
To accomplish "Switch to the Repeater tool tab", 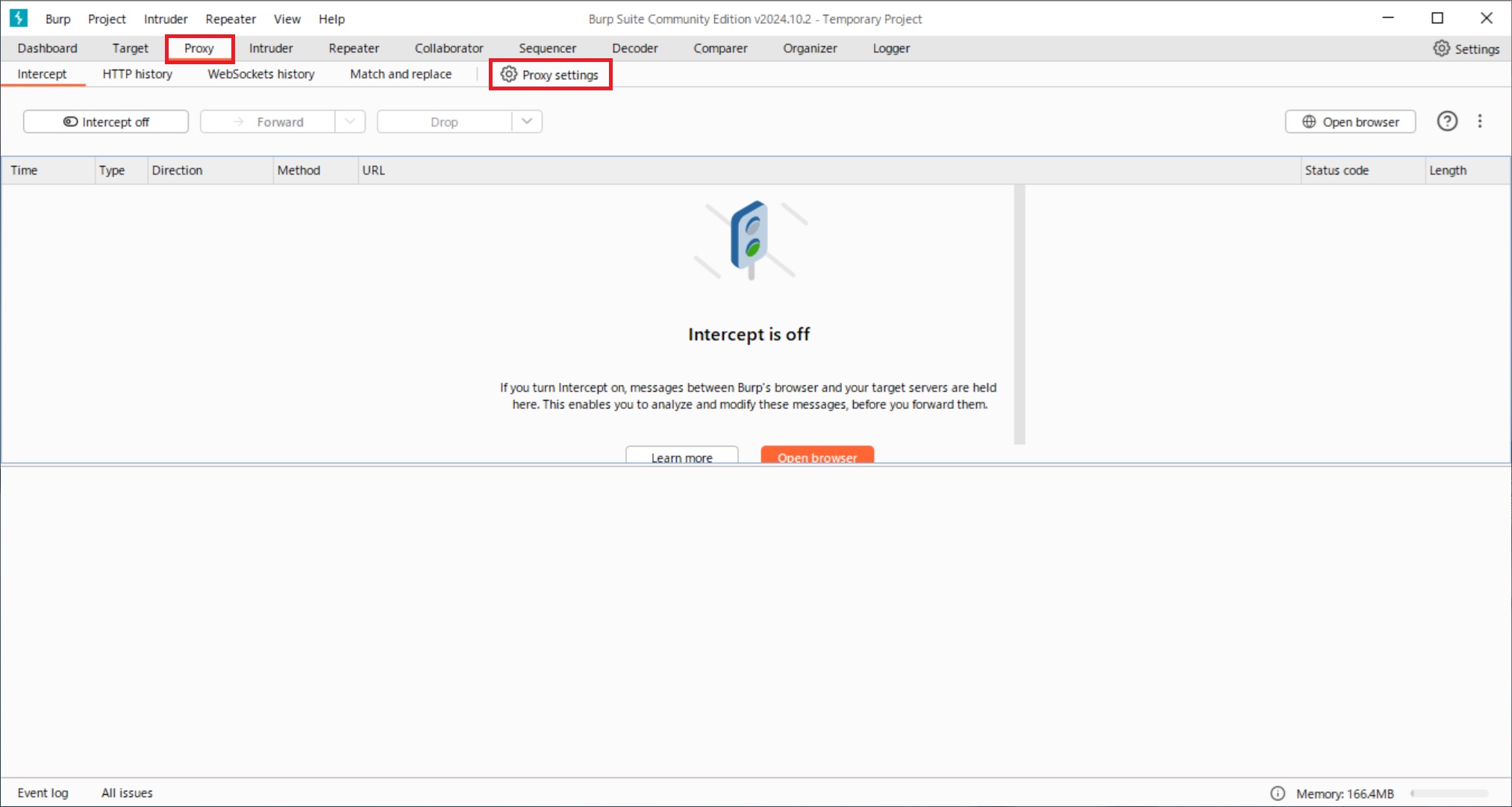I will (354, 48).
